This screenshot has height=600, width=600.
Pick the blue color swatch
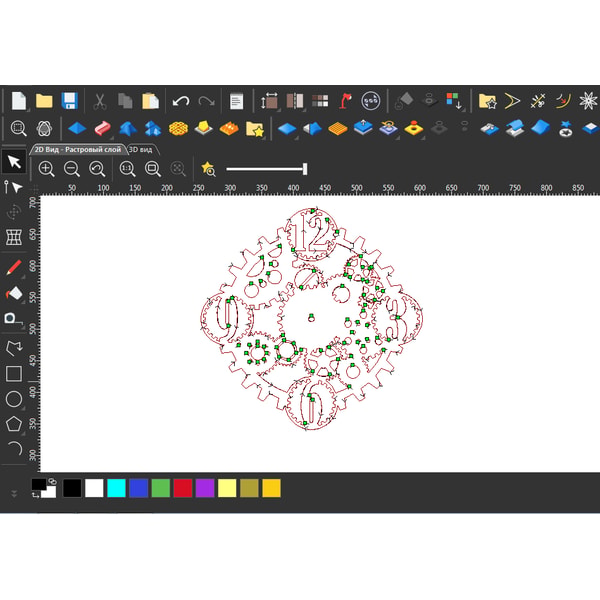coord(139,488)
